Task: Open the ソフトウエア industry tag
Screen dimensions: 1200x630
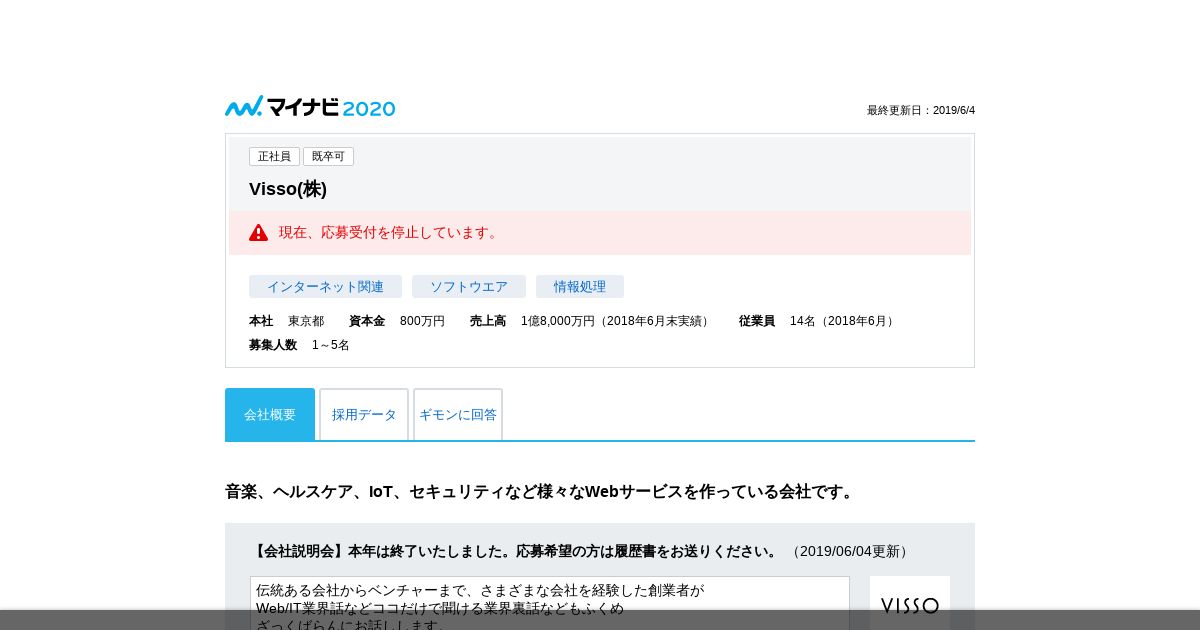Action: (469, 287)
